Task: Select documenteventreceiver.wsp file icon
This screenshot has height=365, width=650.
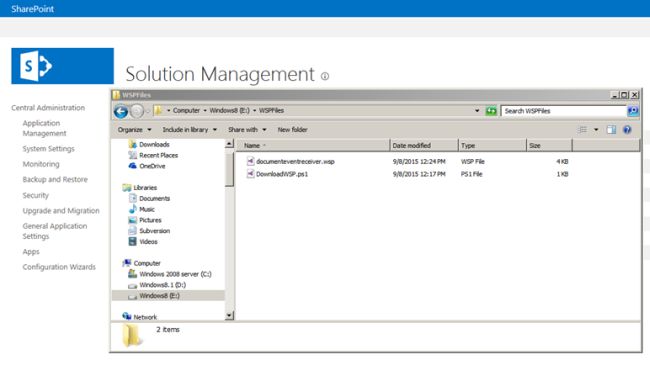Action: [x=250, y=161]
